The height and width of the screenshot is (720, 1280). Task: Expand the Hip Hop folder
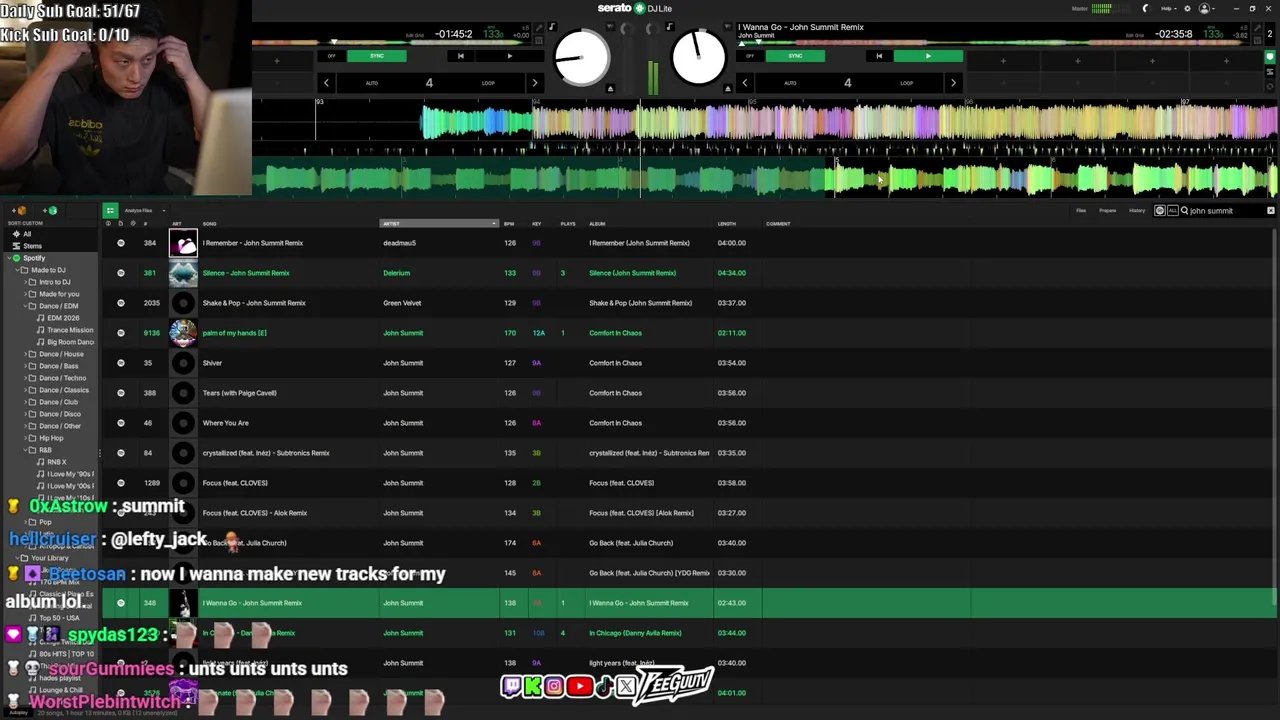24,438
